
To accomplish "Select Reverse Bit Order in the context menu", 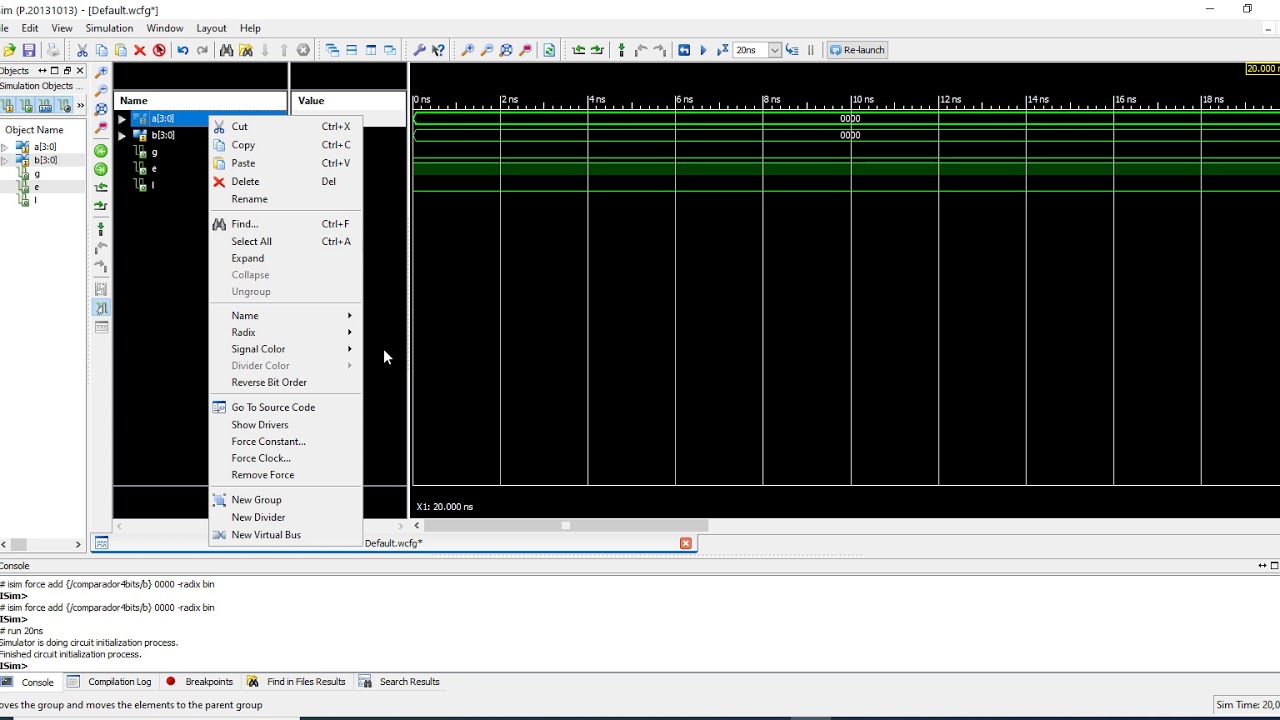I will 285,382.
